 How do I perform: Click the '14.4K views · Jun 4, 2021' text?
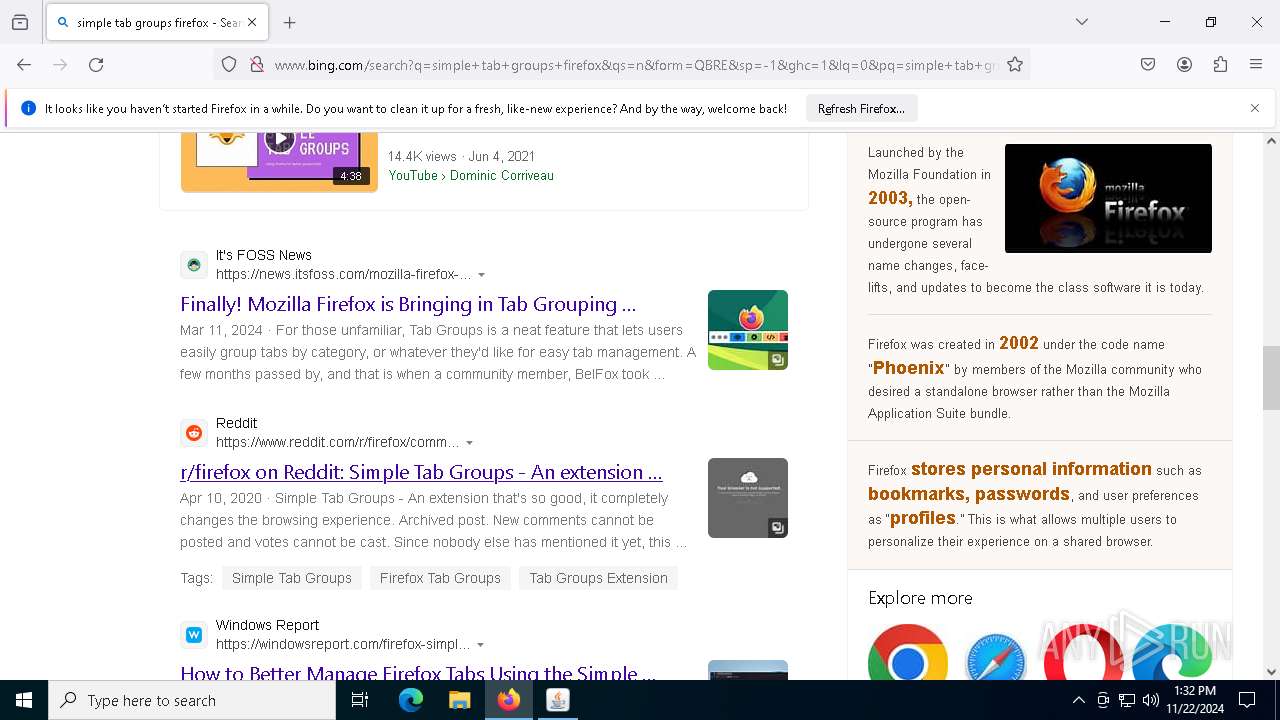[x=461, y=156]
